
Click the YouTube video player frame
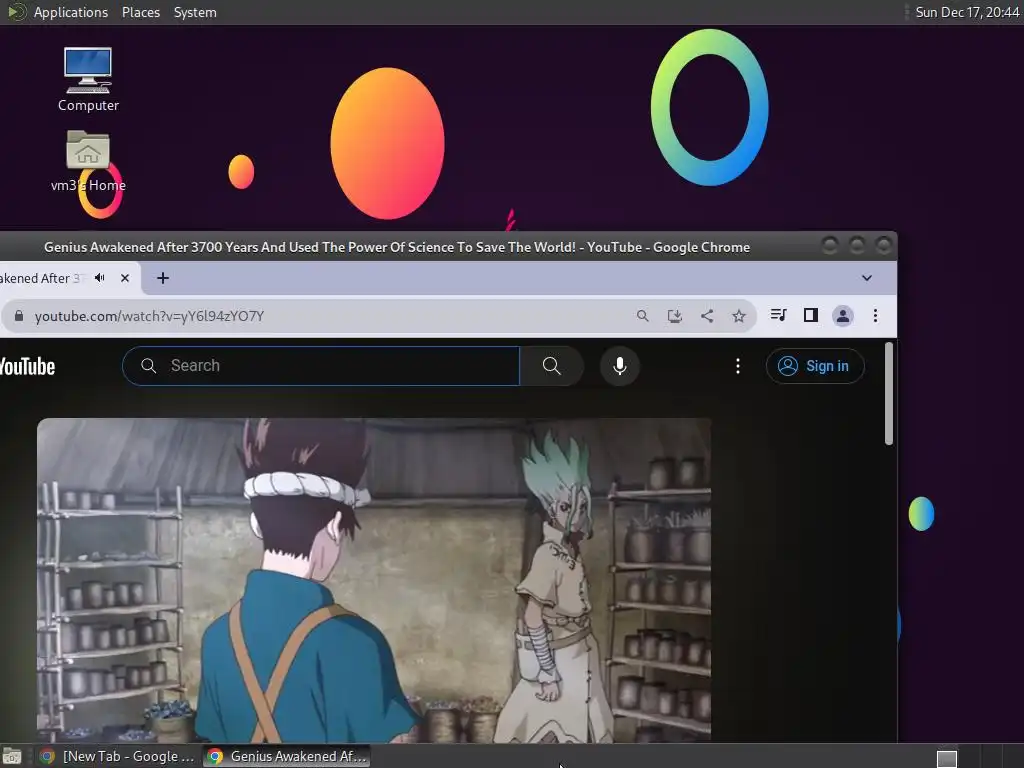pyautogui.click(x=374, y=580)
